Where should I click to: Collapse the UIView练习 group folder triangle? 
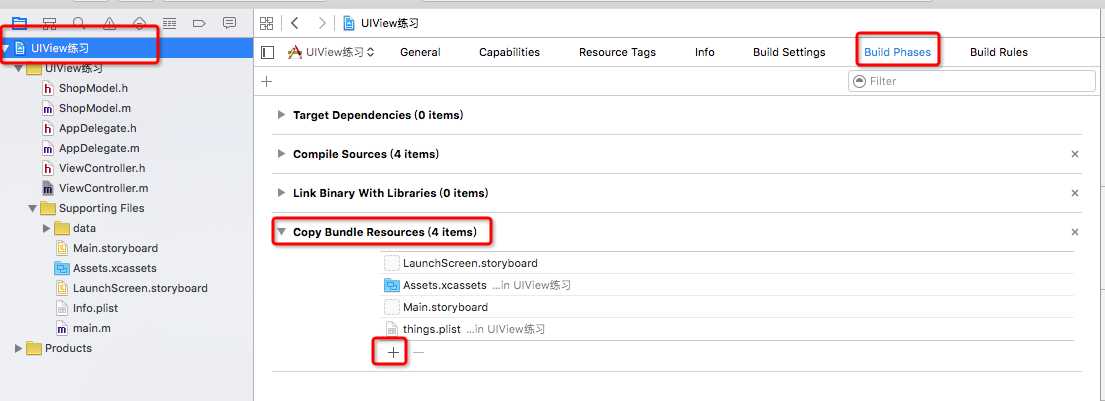click(x=19, y=68)
